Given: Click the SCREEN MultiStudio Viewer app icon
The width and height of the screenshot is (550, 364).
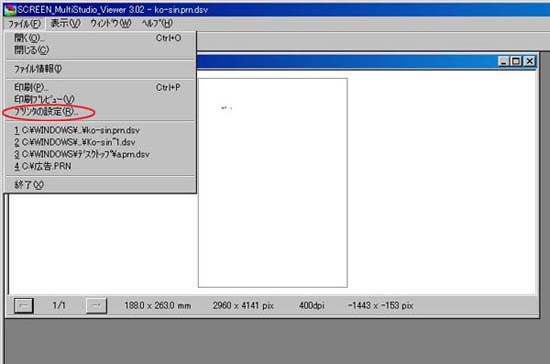Looking at the screenshot, I should click(10, 9).
